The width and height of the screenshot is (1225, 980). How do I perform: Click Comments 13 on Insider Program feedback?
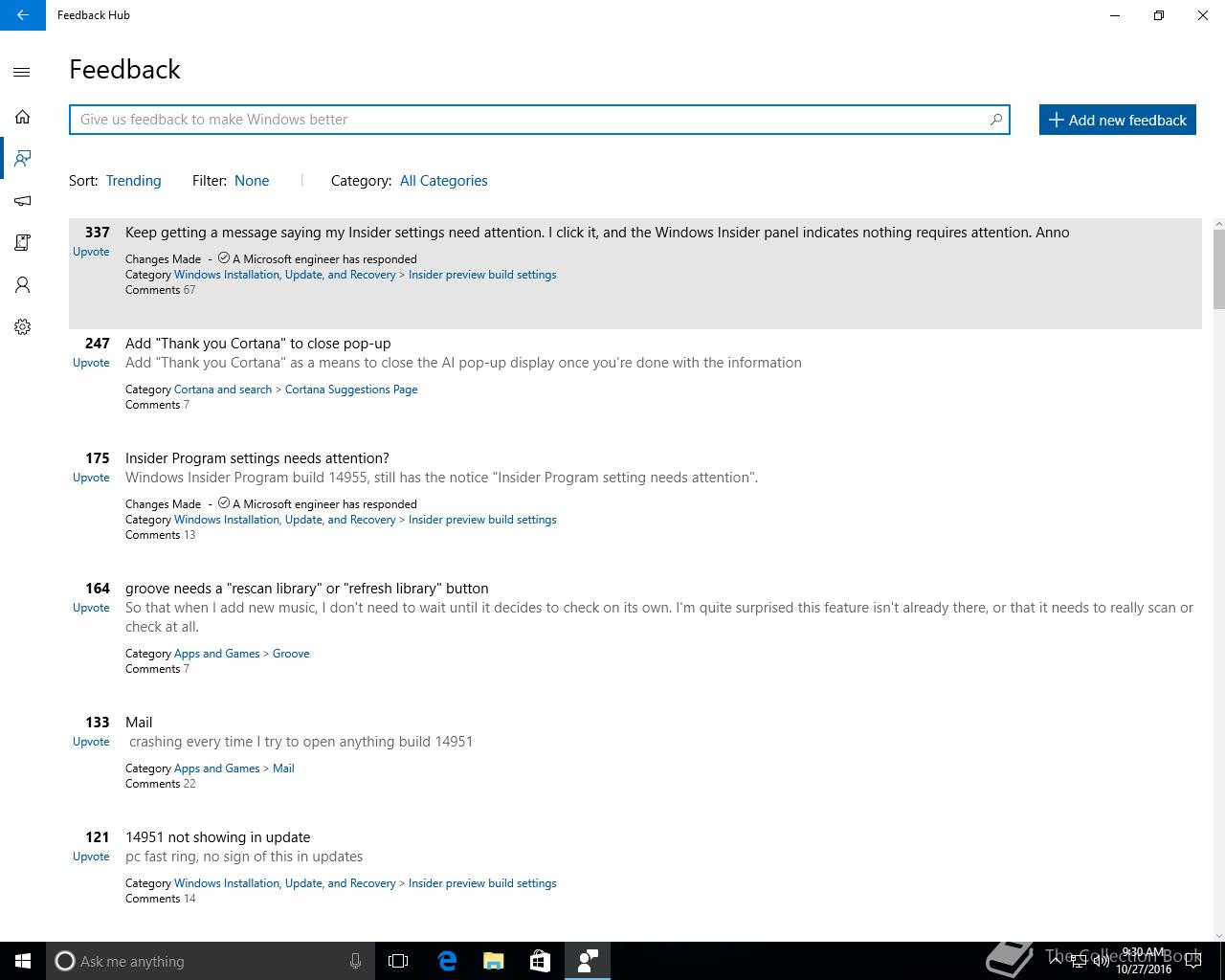(161, 535)
